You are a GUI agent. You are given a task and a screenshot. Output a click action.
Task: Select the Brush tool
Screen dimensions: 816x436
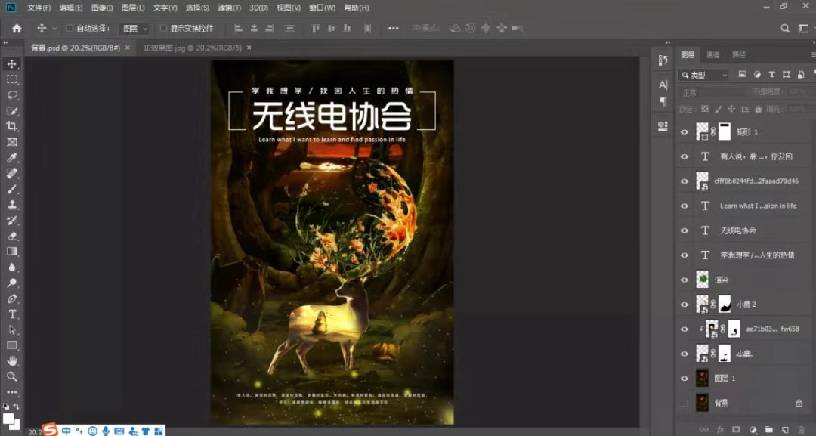tap(12, 189)
